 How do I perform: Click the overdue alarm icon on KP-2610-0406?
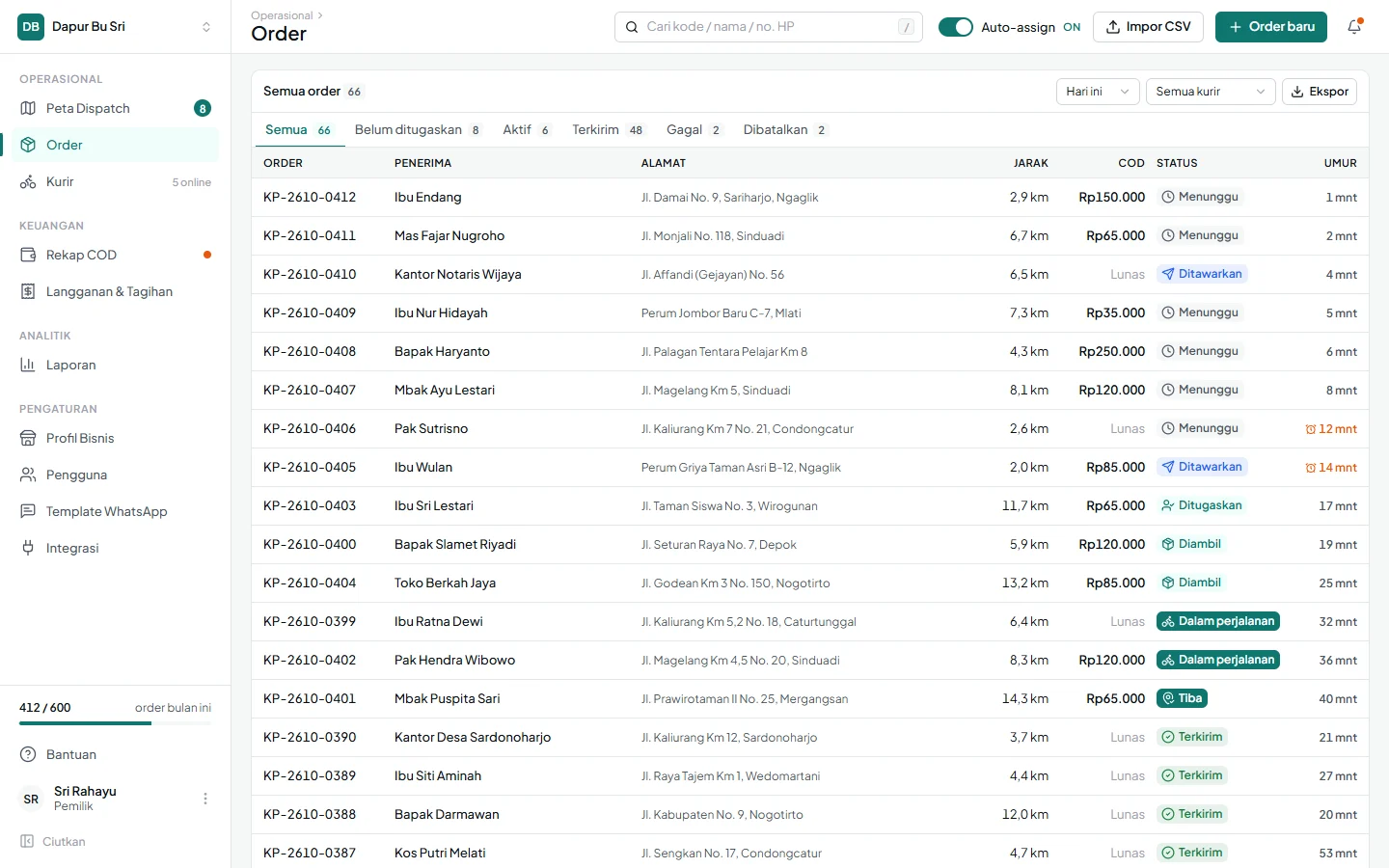click(1311, 429)
